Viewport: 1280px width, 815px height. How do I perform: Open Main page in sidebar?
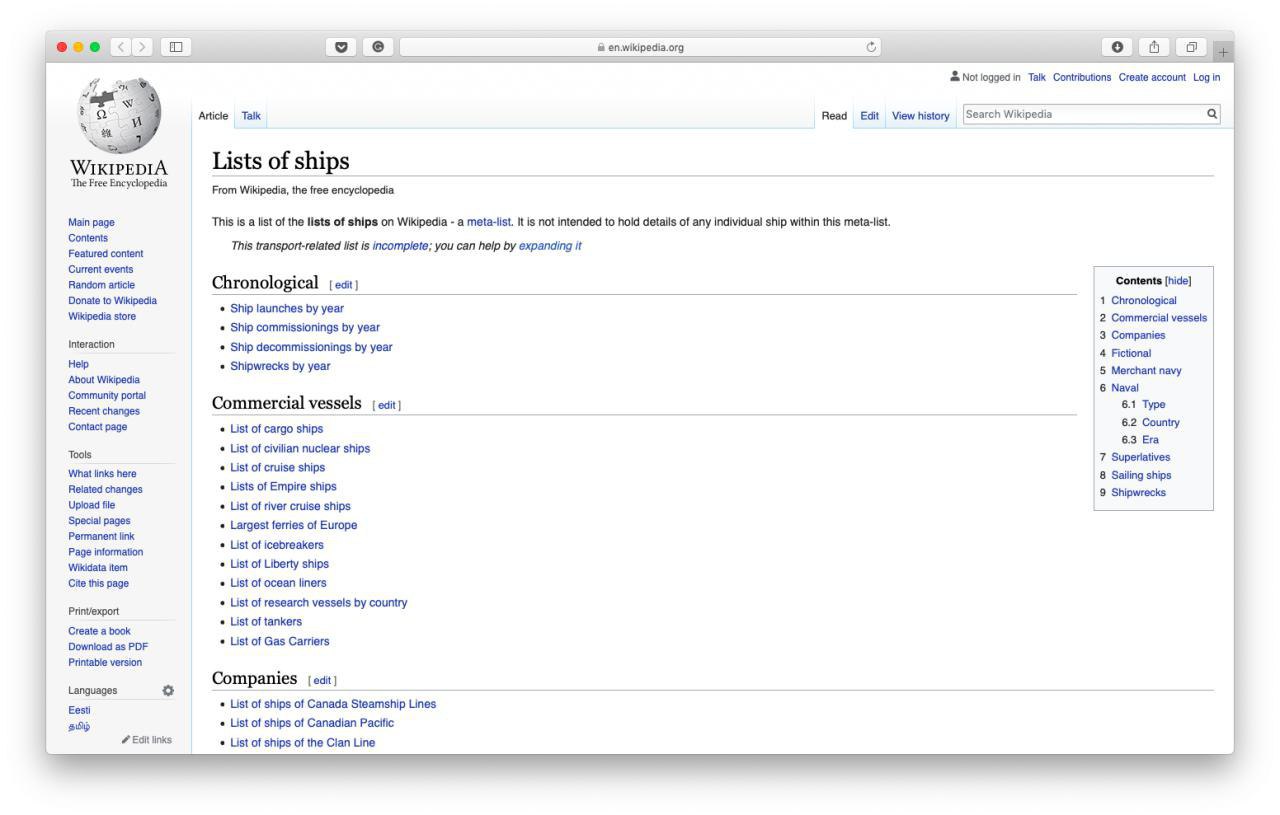click(91, 222)
